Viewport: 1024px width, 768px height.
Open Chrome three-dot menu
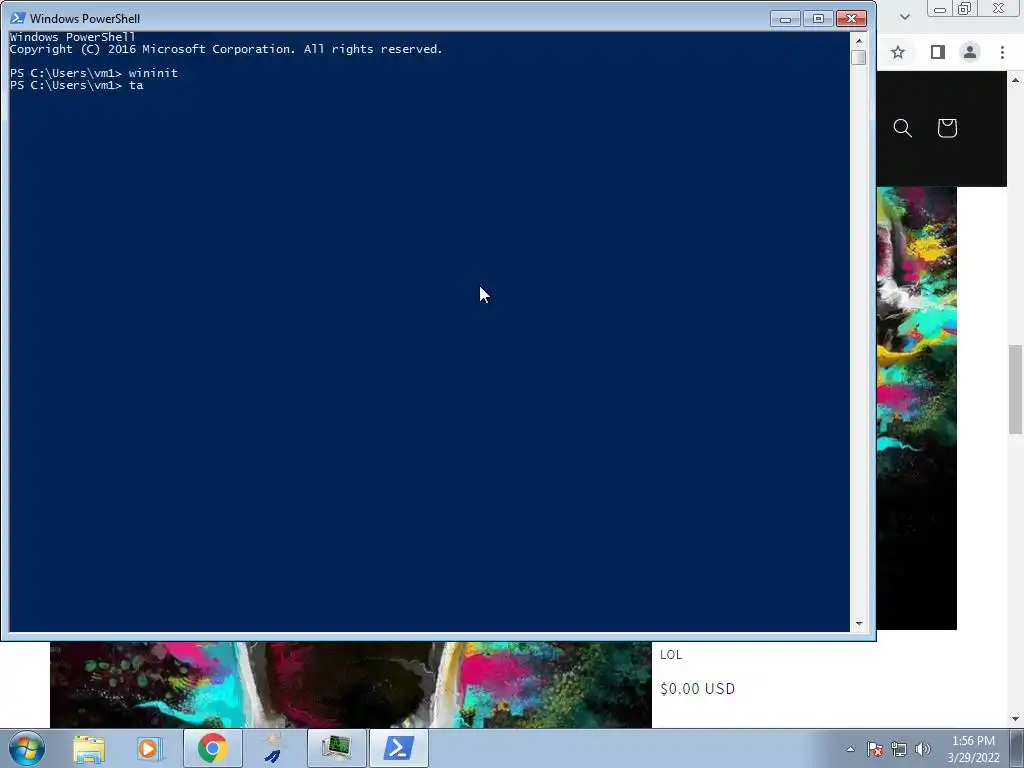coord(1002,52)
